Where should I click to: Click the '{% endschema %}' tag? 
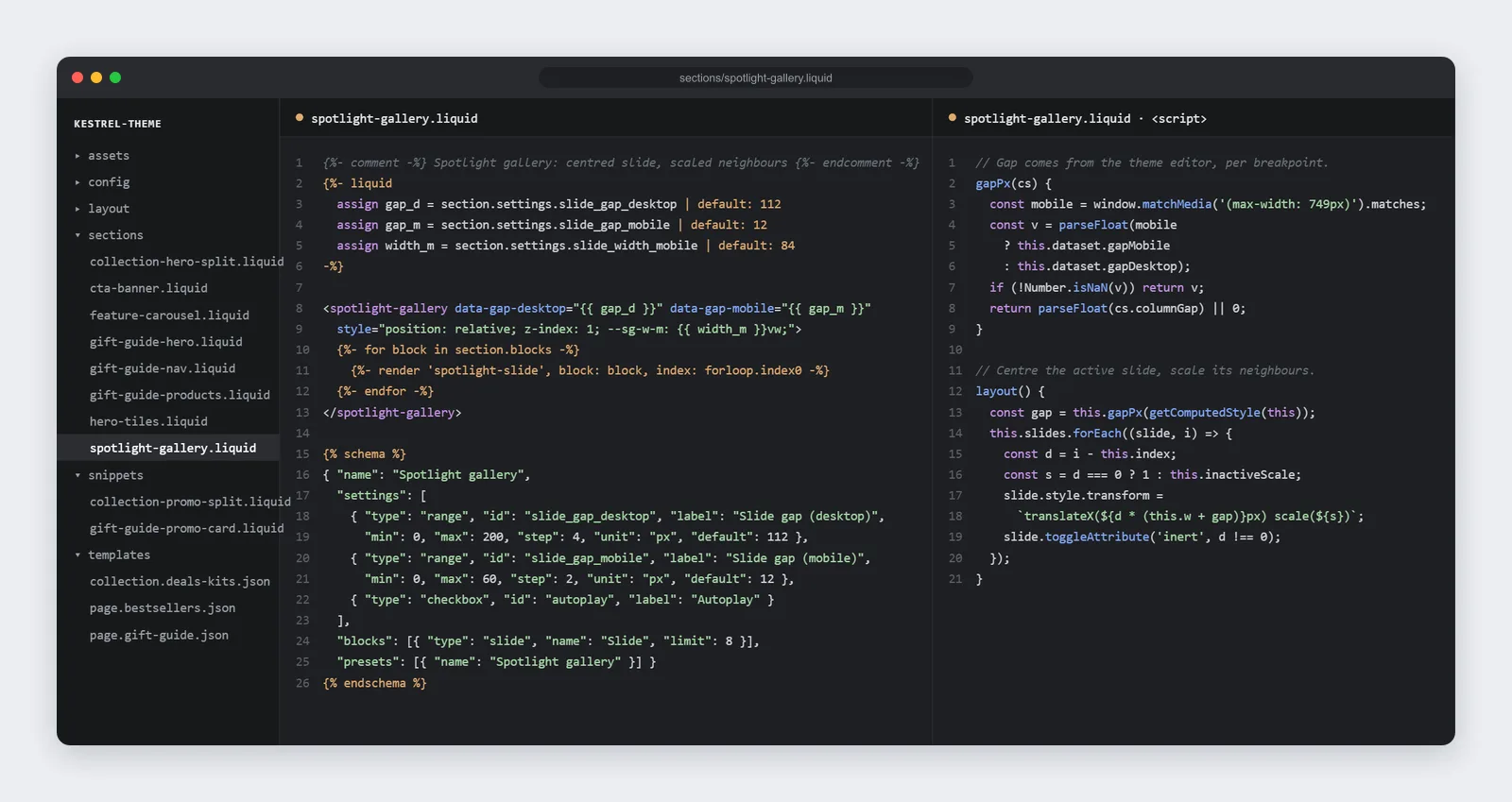point(375,683)
